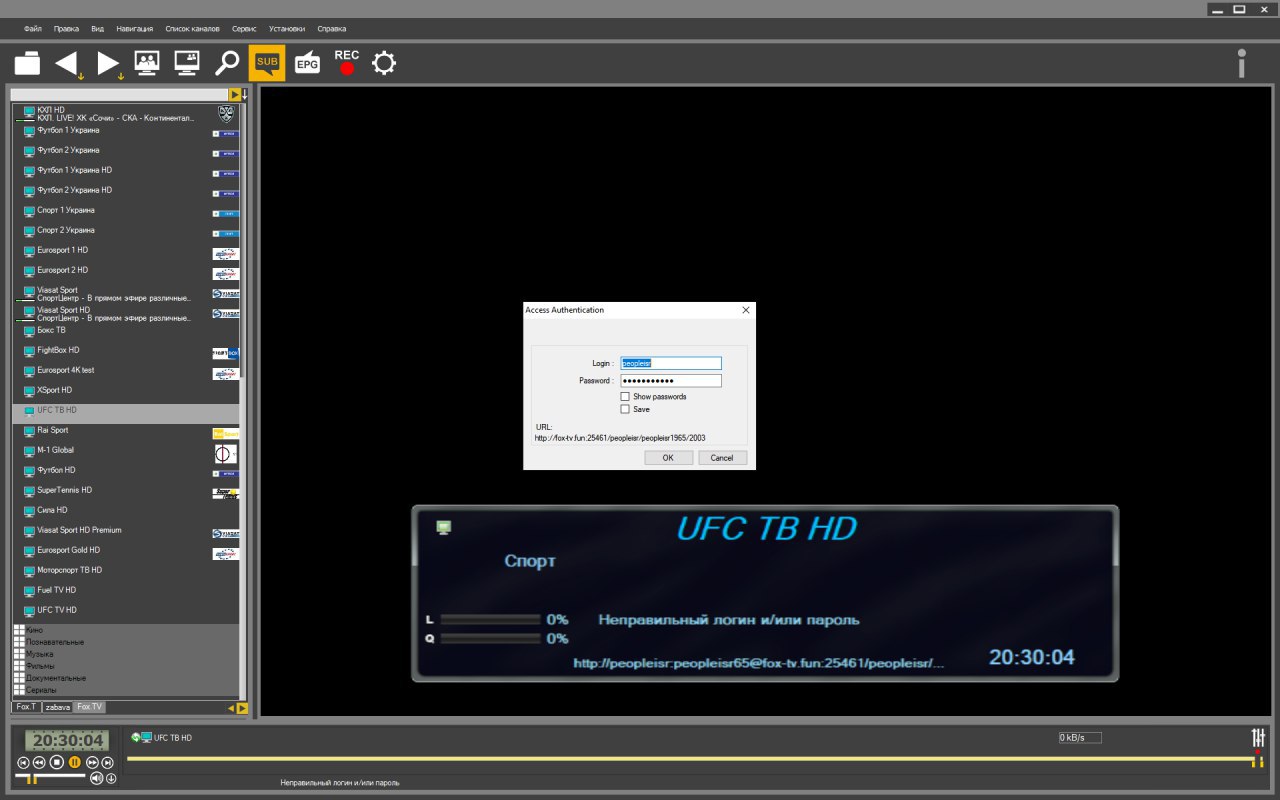Close the Access Authentication dialog
Viewport: 1280px width, 800px height.
(745, 310)
